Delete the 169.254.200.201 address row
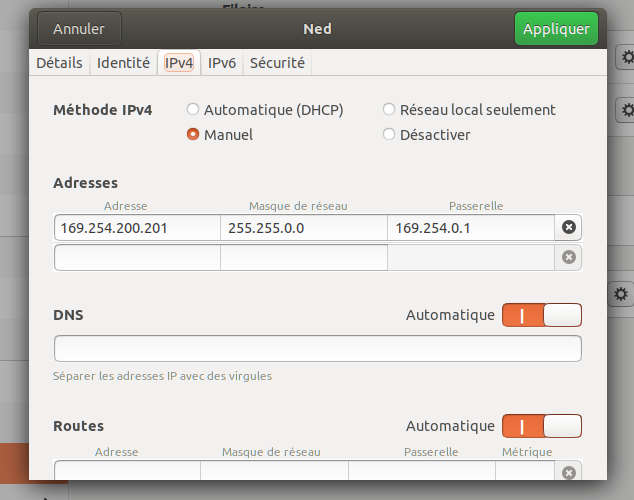This screenshot has height=500, width=634. [x=569, y=228]
